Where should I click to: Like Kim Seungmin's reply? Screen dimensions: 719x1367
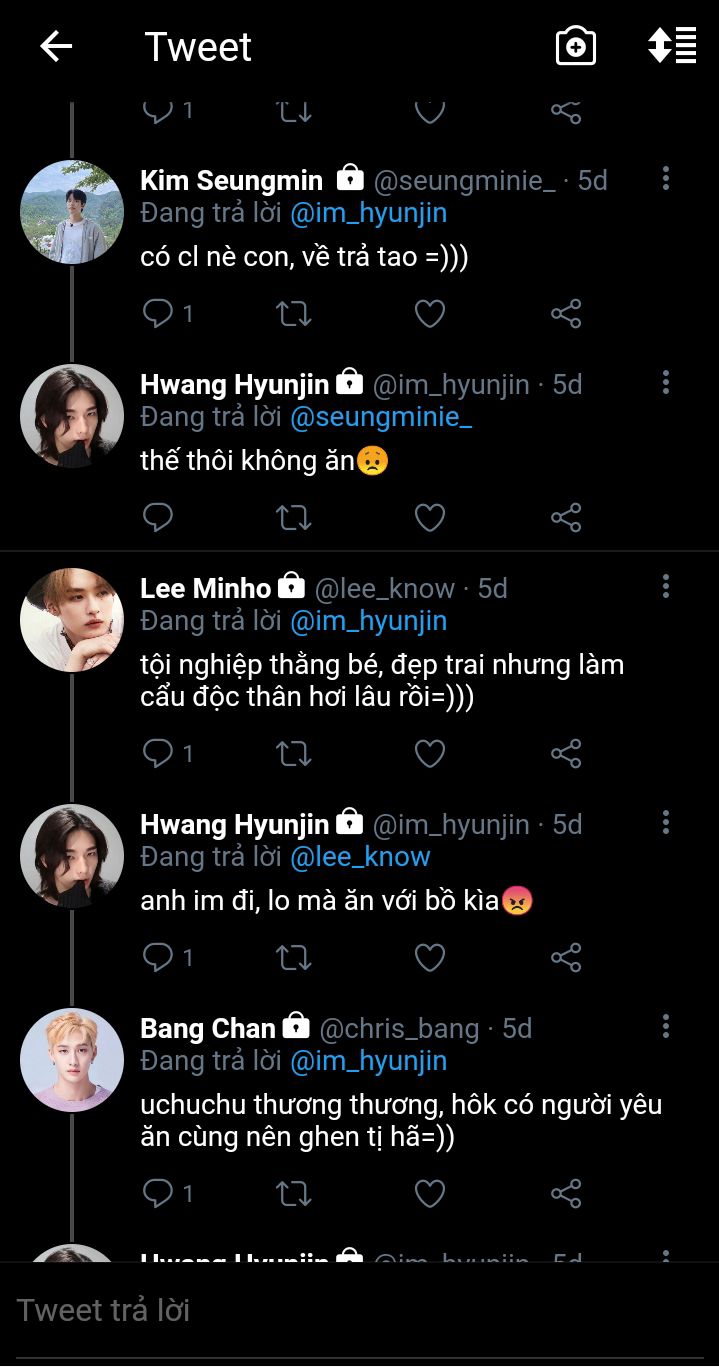point(430,314)
